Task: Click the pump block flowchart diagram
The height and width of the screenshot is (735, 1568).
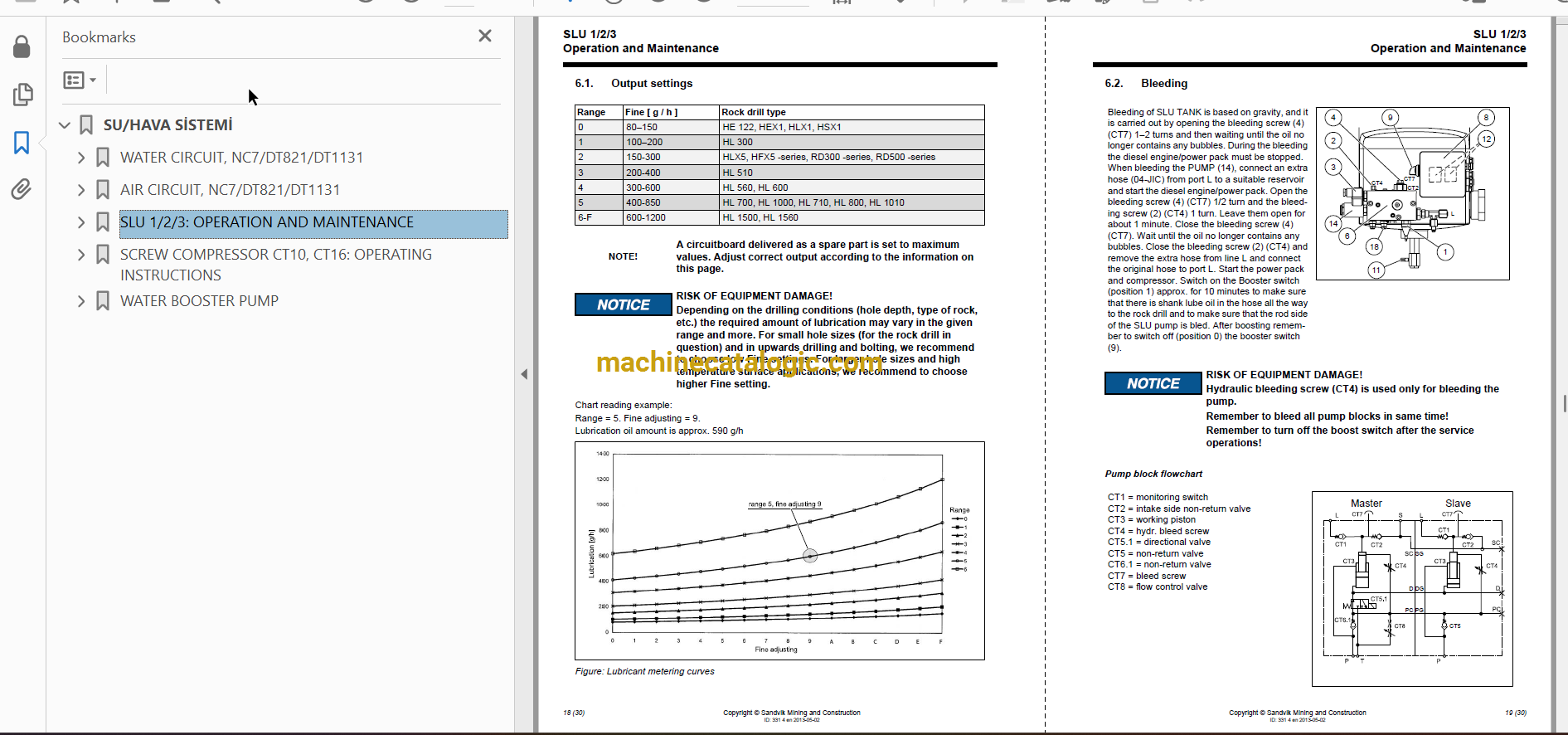Action: pos(1412,589)
